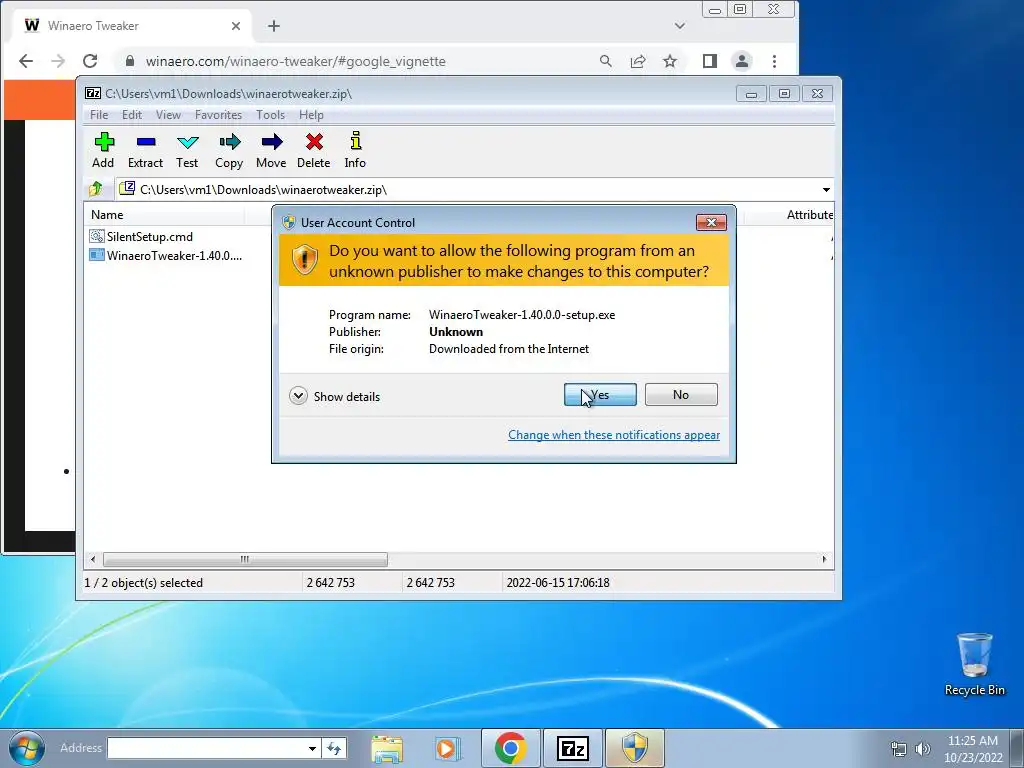This screenshot has width=1024, height=768.
Task: Close the Winaero Tweaker tab
Action: tap(236, 26)
